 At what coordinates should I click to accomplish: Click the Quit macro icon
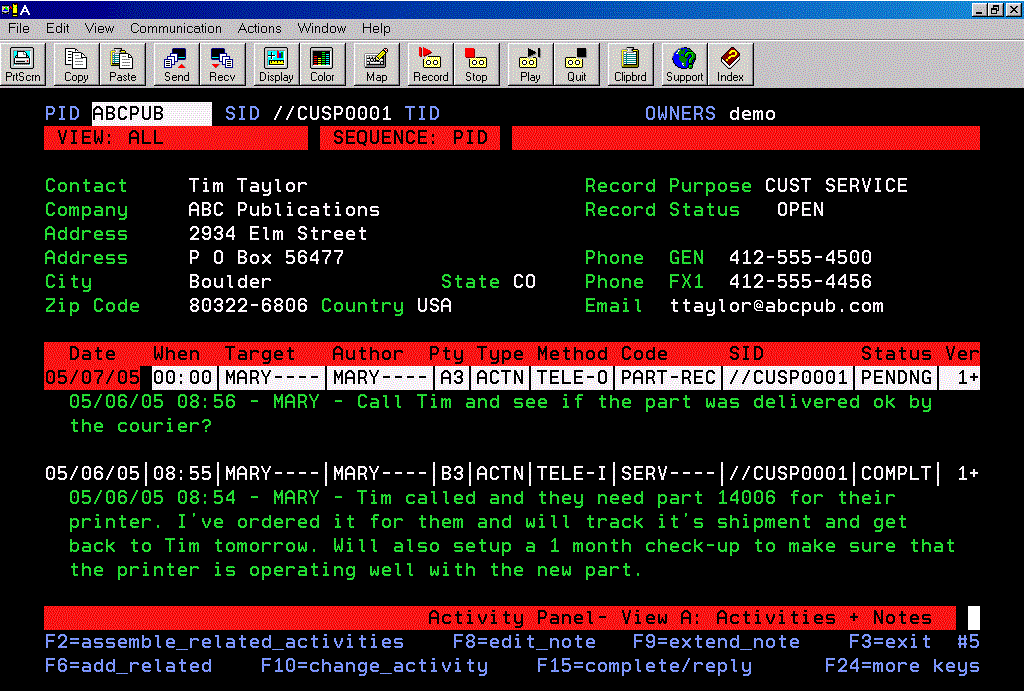tap(577, 65)
